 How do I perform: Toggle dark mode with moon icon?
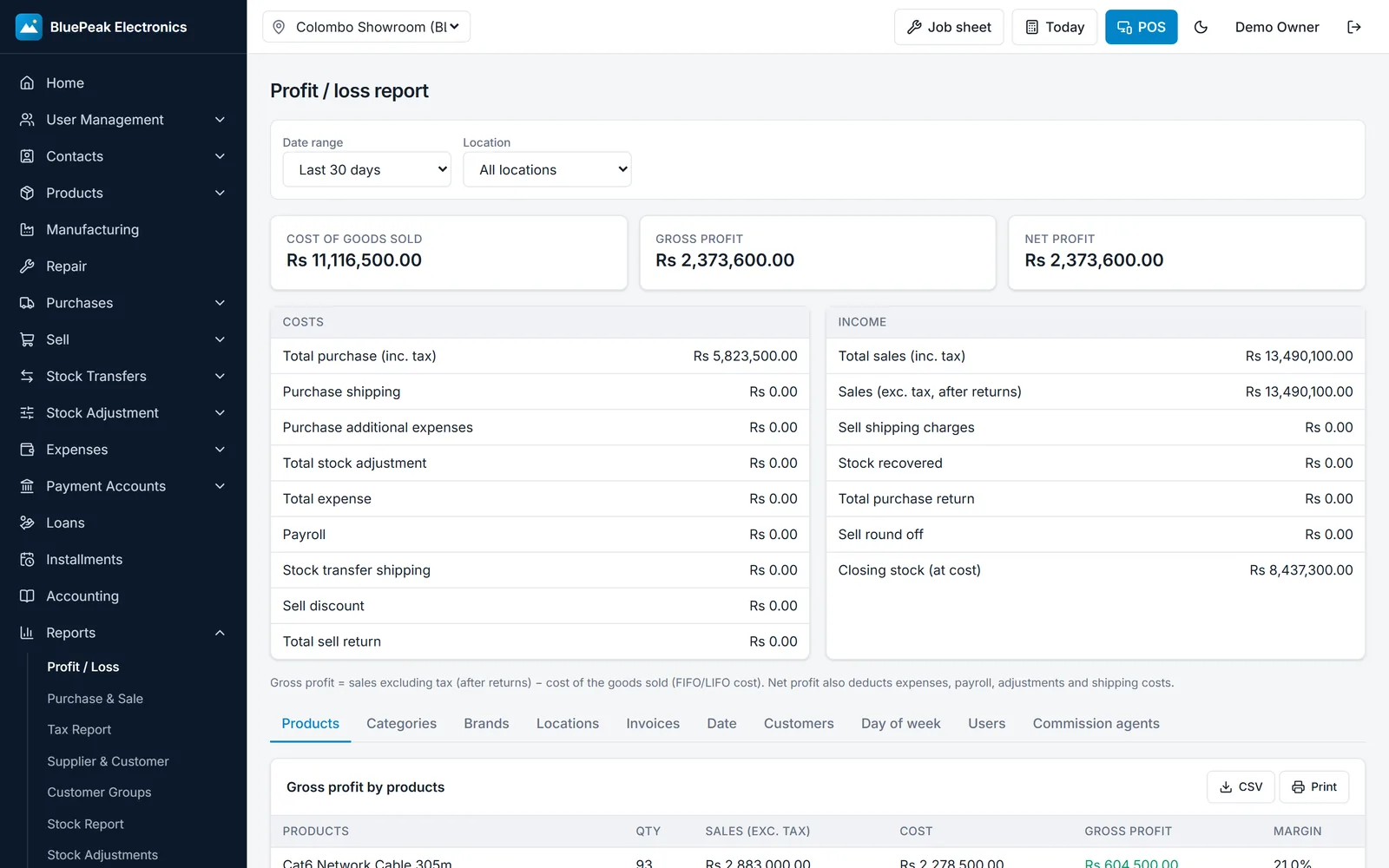click(x=1201, y=27)
